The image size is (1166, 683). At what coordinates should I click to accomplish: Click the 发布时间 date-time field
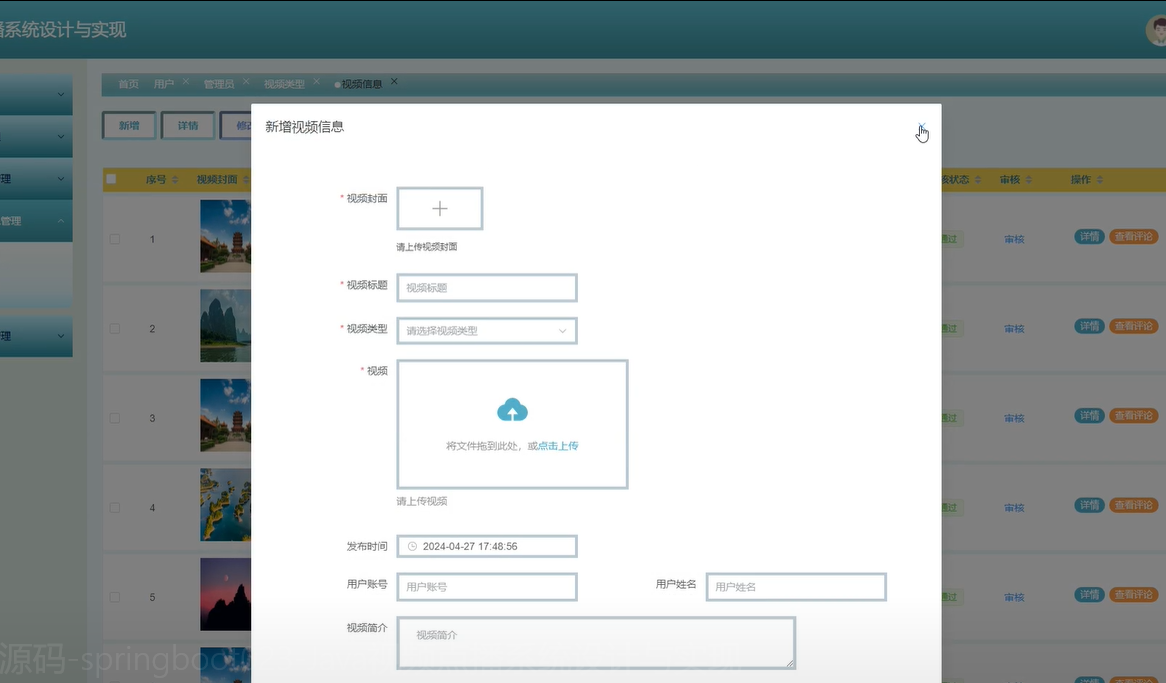click(487, 546)
